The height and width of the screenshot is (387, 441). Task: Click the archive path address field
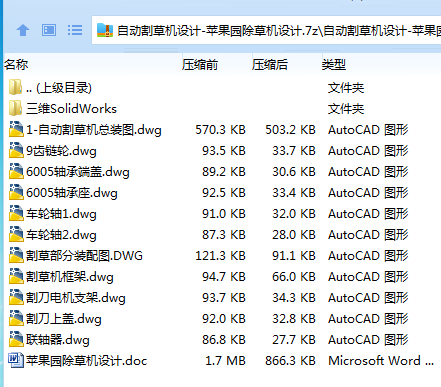pos(267,30)
